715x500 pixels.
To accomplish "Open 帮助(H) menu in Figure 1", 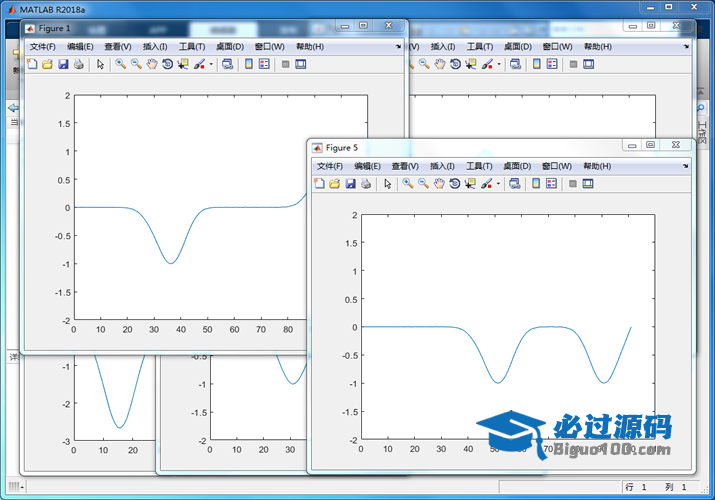I will click(x=310, y=46).
